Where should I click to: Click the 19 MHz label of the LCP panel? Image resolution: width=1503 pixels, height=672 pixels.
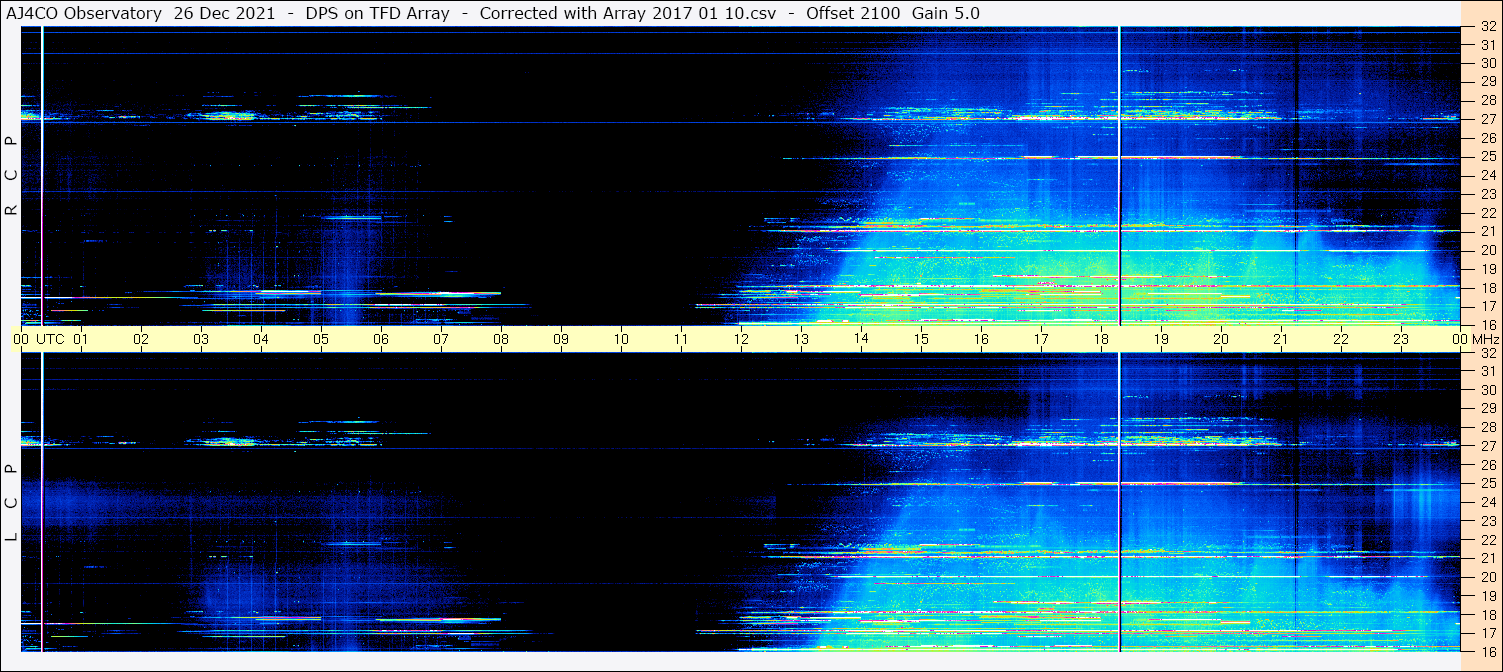[1487, 596]
